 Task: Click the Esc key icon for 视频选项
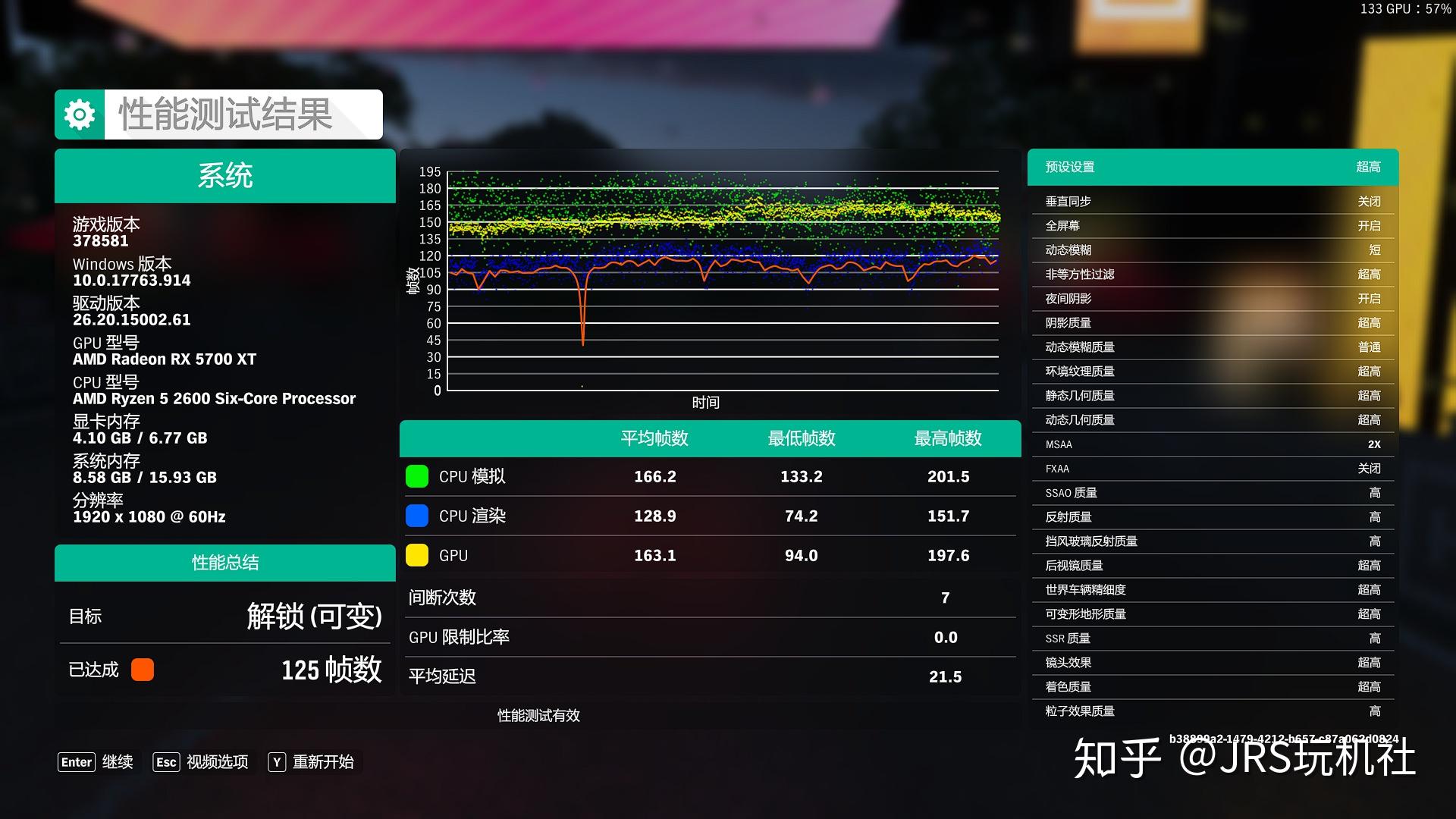(166, 762)
